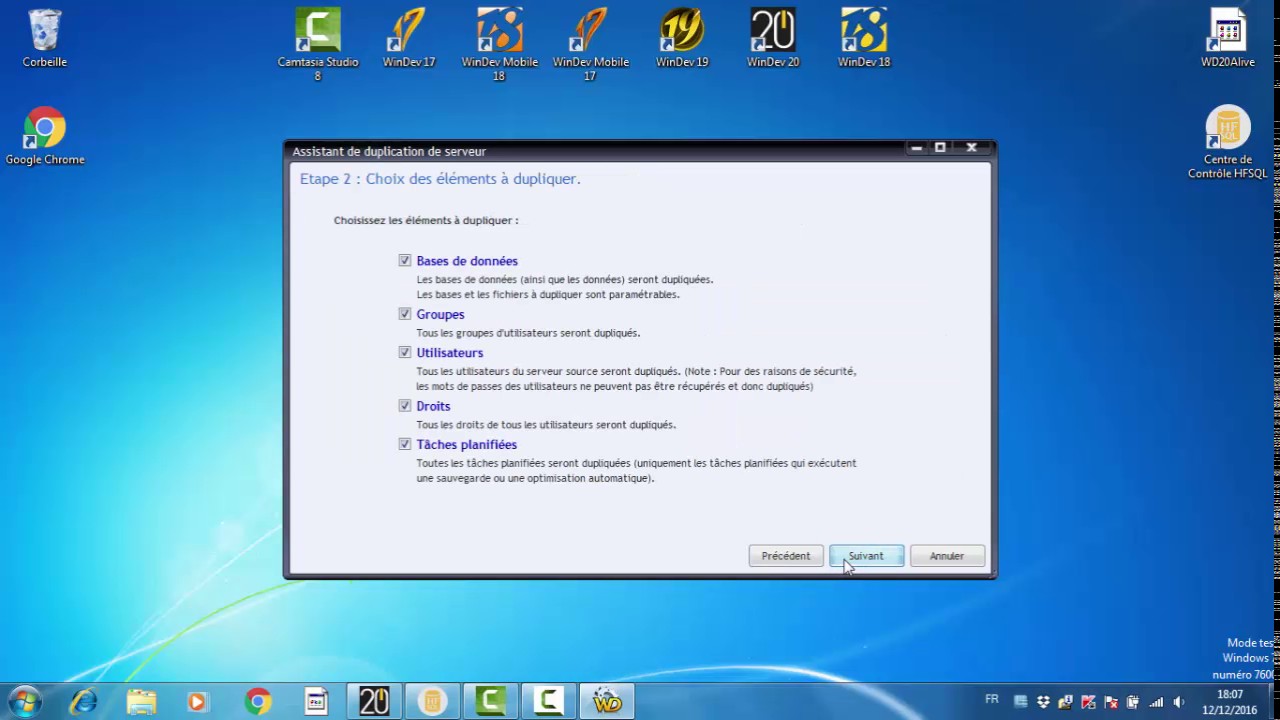Screen dimensions: 1280x720
Task: Select the WinDev 20 desktop shortcut
Action: coord(773,38)
